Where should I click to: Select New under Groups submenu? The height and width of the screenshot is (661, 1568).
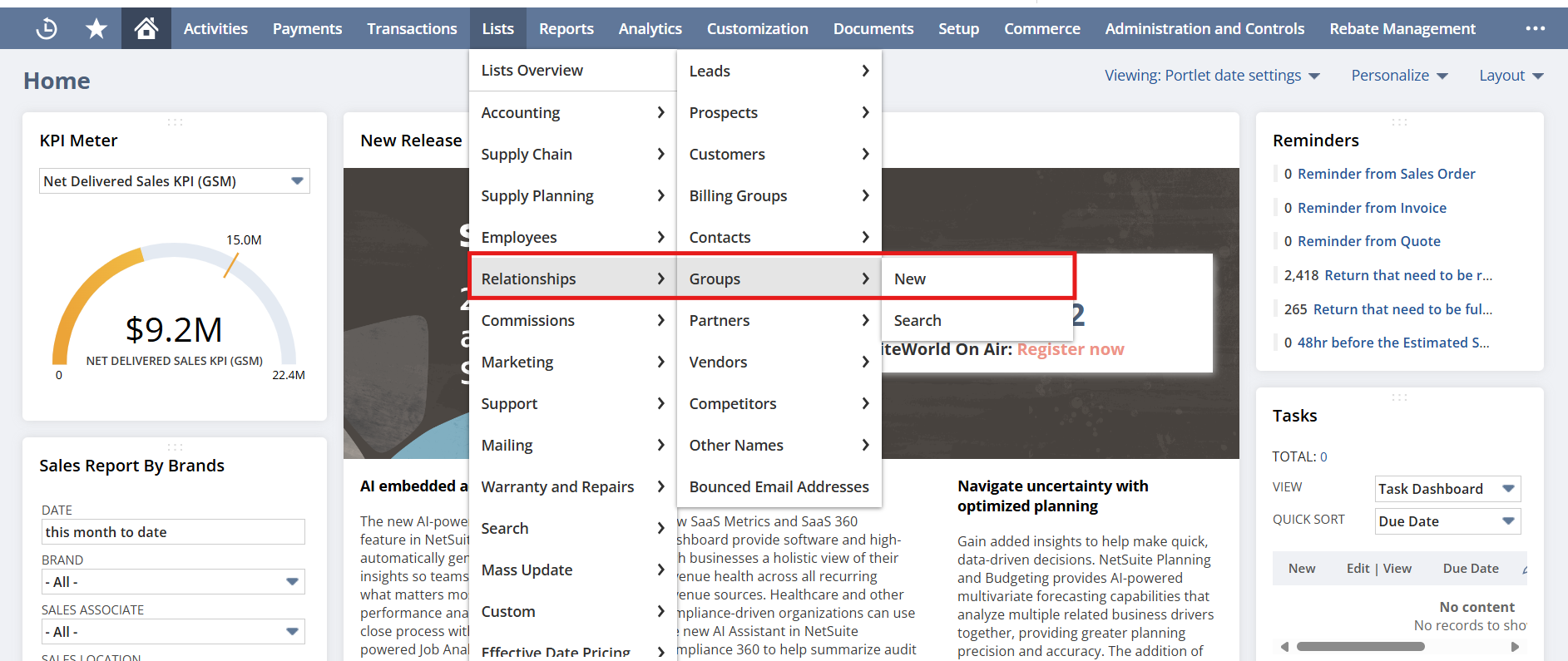(910, 279)
